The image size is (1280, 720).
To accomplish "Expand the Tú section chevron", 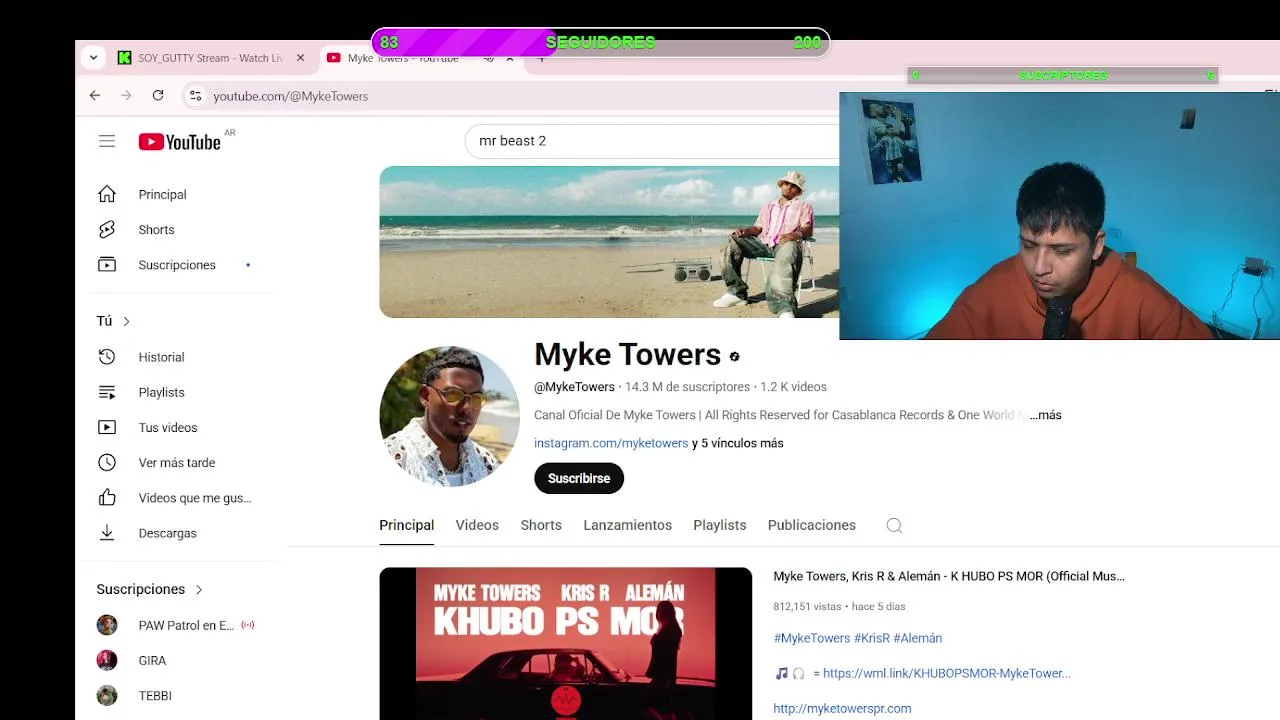I will tap(126, 321).
